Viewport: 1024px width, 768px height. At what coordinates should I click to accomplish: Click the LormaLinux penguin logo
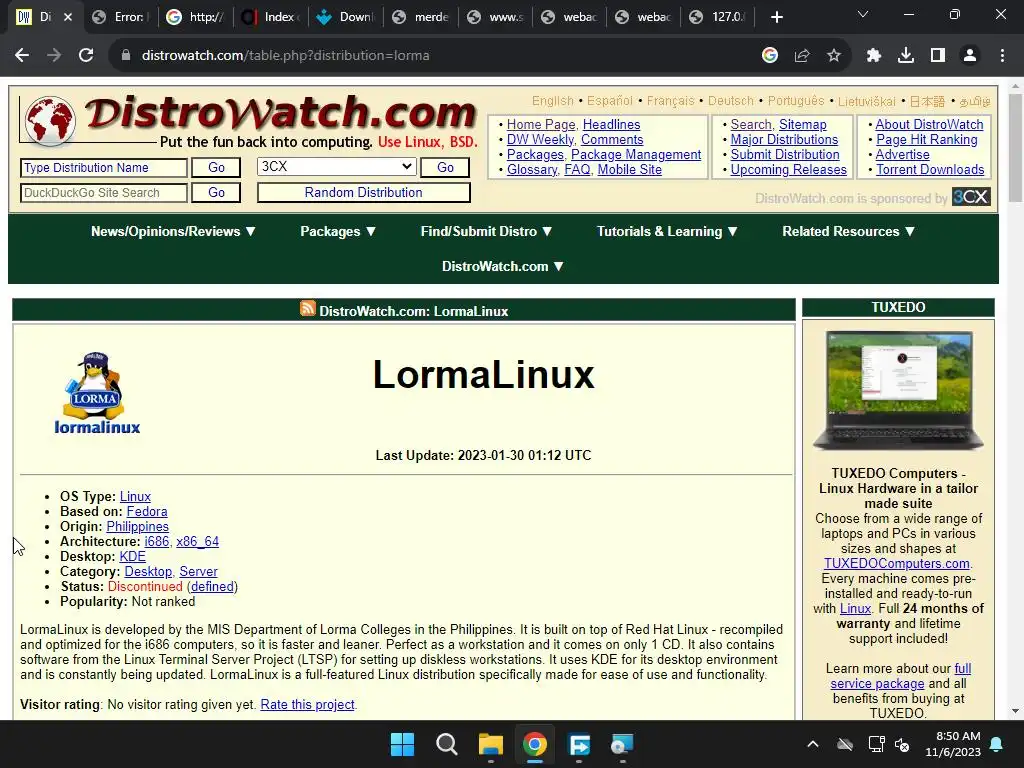click(x=97, y=393)
